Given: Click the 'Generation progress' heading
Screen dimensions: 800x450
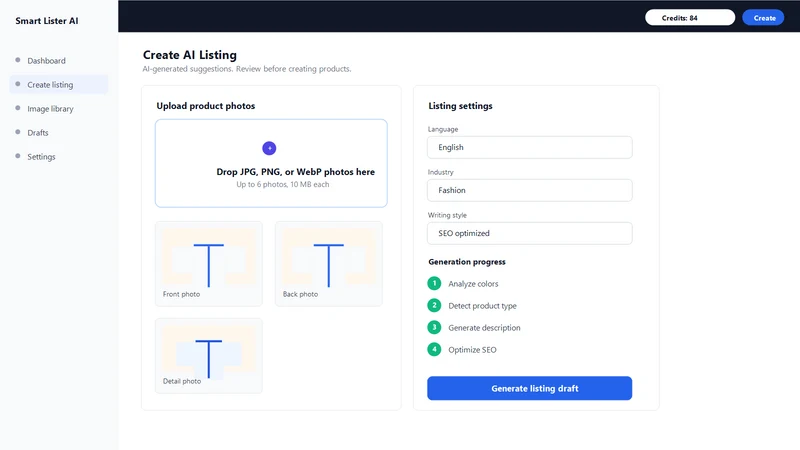Looking at the screenshot, I should click(x=467, y=262).
